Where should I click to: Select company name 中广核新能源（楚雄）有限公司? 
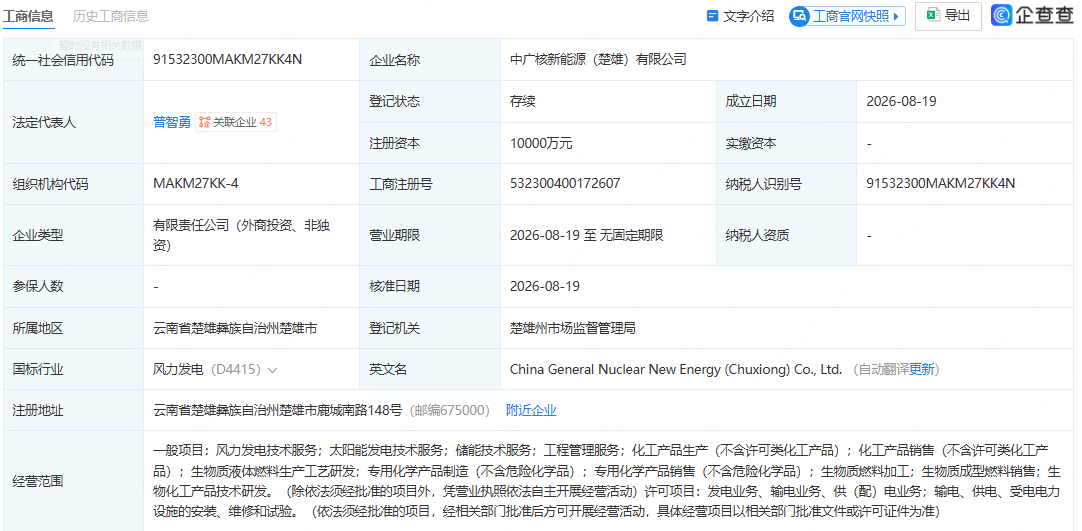598,59
